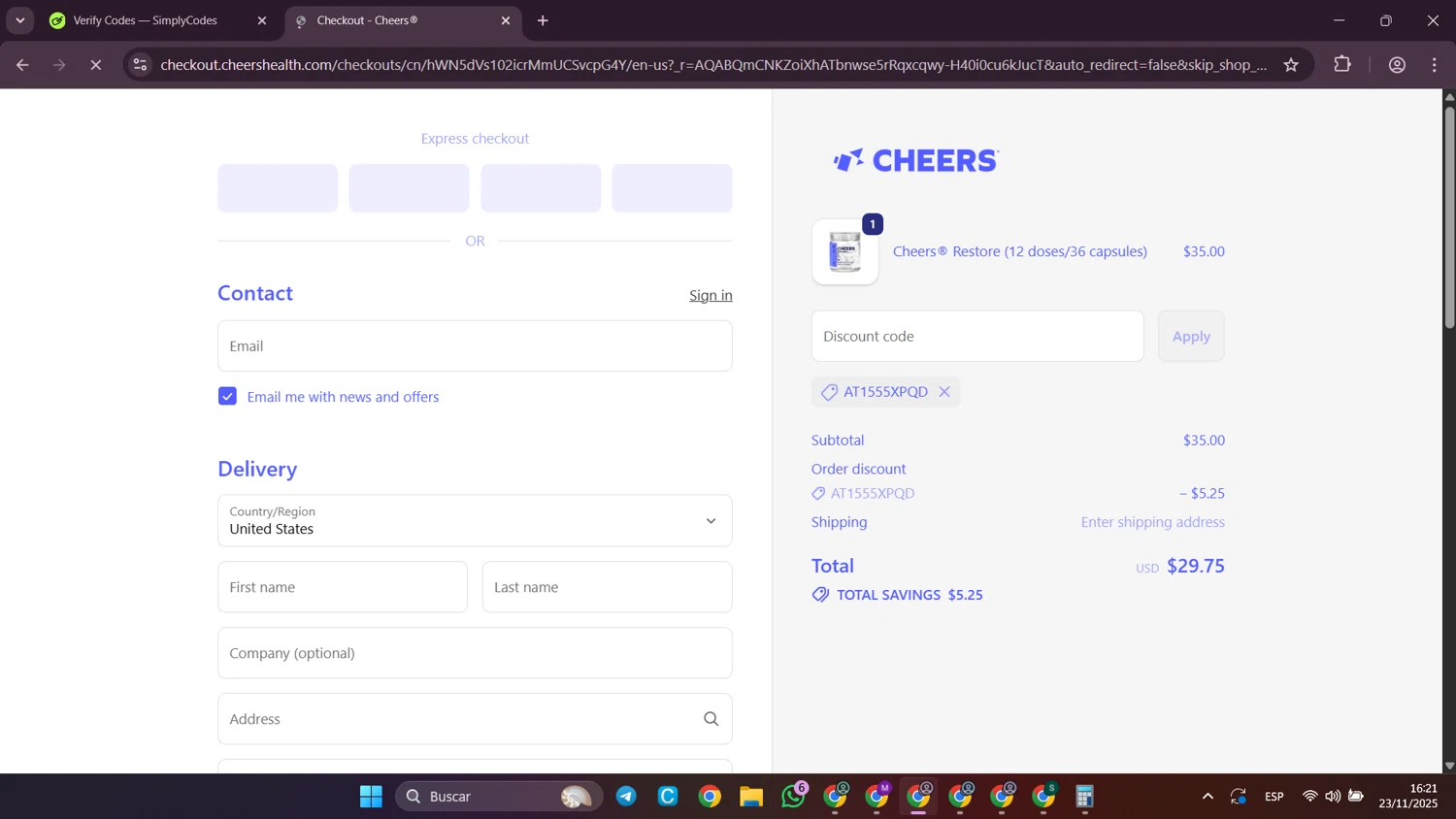The width and height of the screenshot is (1456, 819).
Task: Focus the Company (optional) field
Action: tap(475, 653)
